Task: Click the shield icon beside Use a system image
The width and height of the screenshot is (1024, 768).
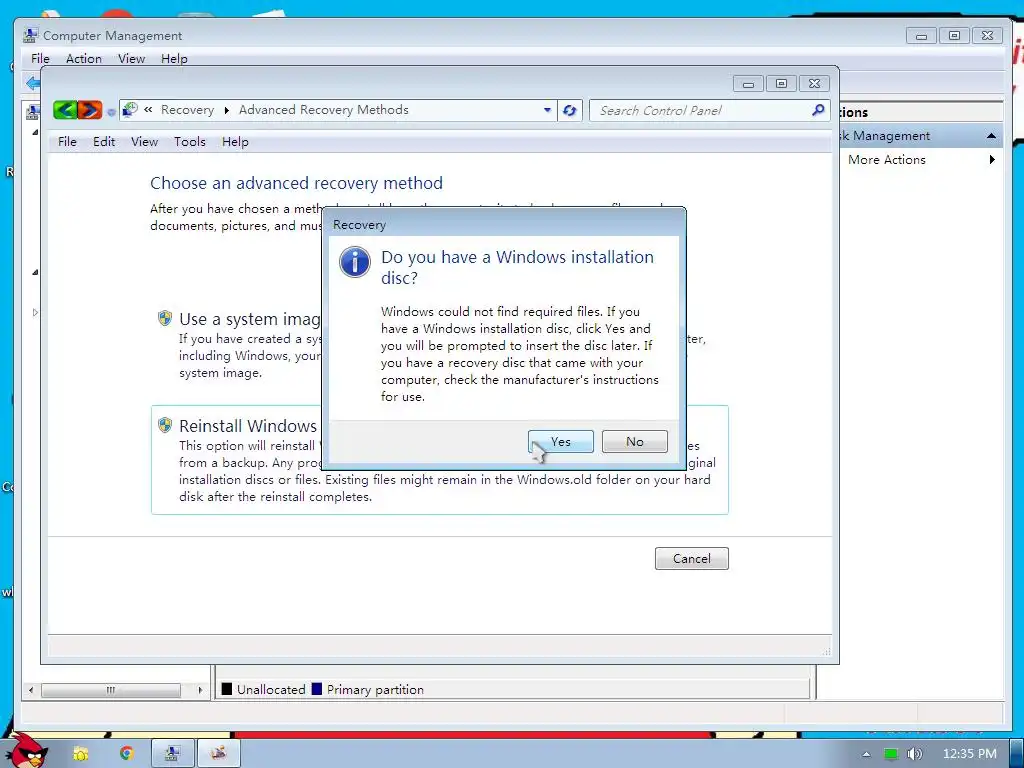Action: 165,319
